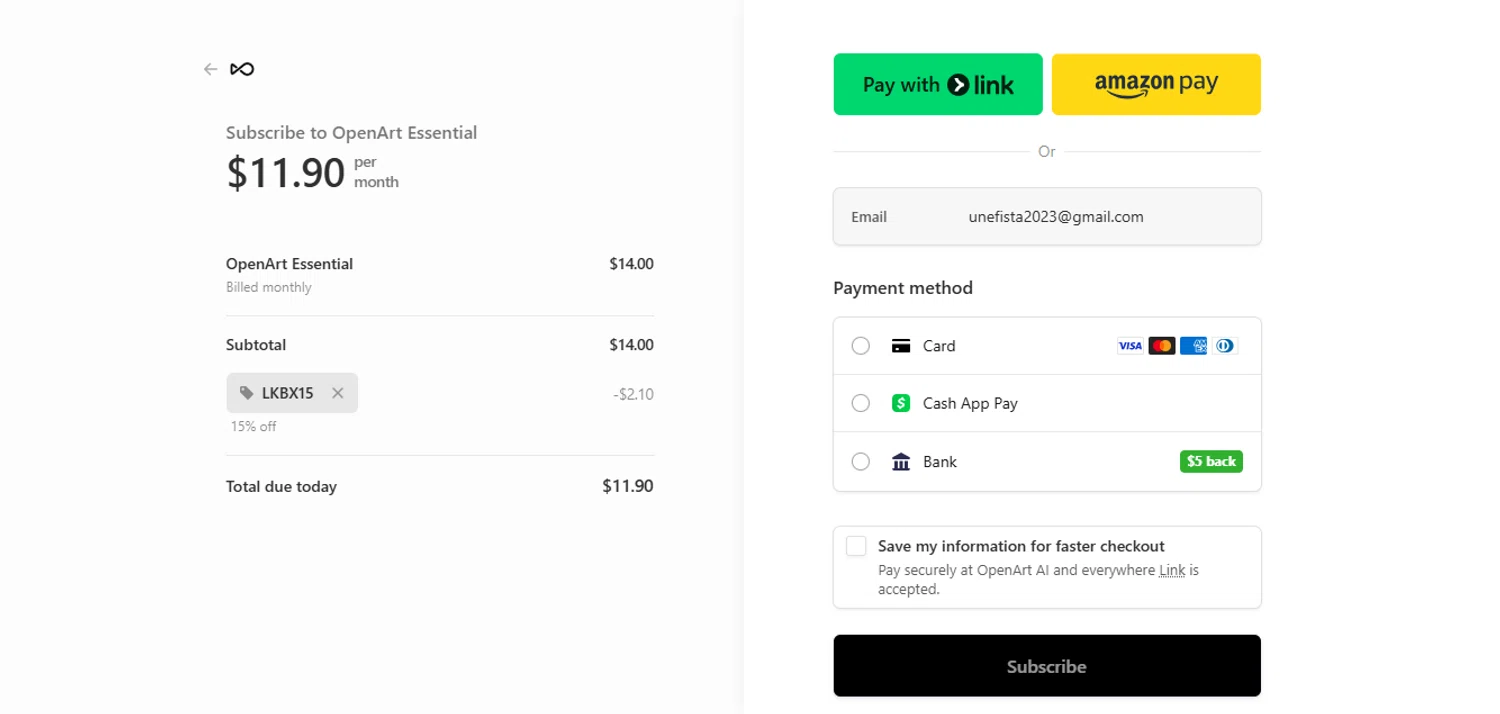Choose Amazon Pay checkout

tap(1156, 84)
